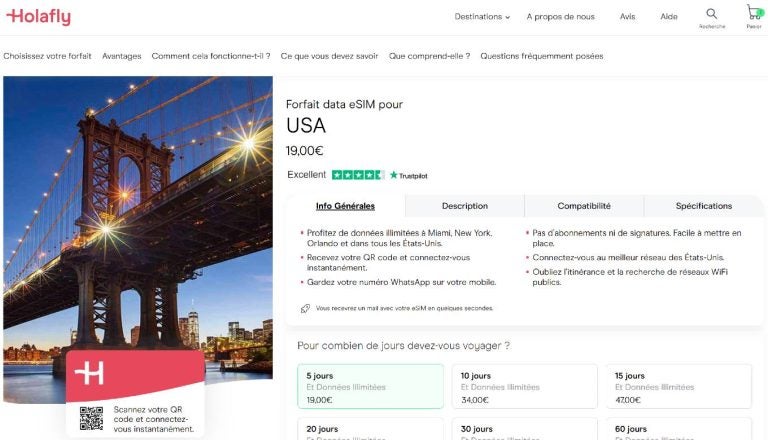Switch to the Description tab
The width and height of the screenshot is (768, 440).
[465, 206]
